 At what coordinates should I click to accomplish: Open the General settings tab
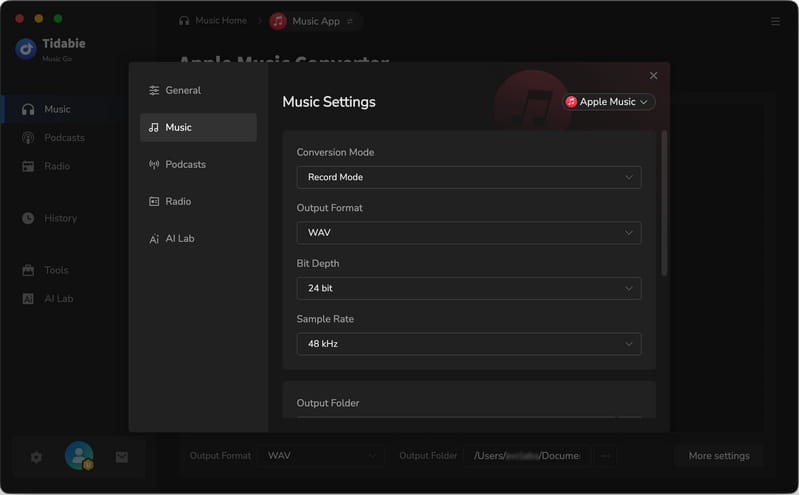coord(198,90)
